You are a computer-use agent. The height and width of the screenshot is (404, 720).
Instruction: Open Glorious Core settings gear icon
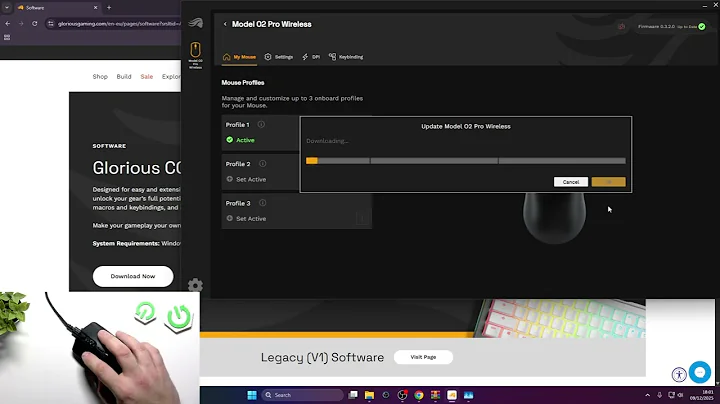(x=195, y=286)
